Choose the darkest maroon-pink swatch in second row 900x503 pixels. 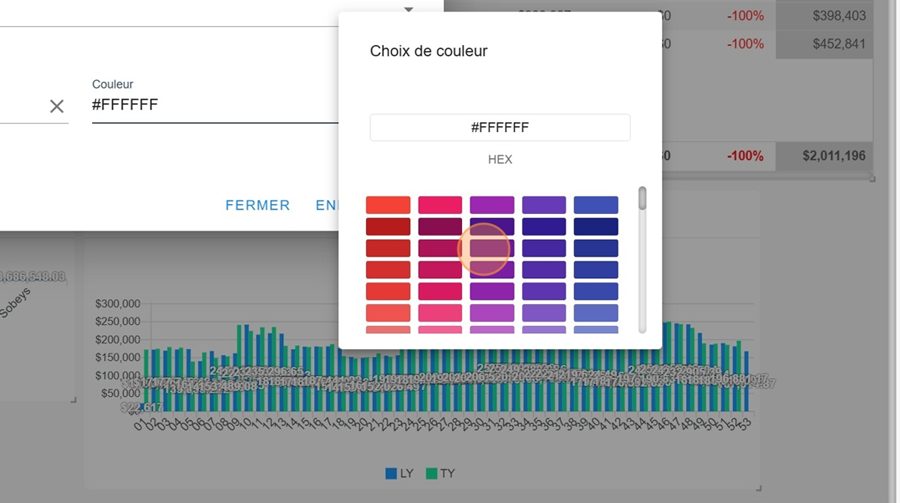click(x=440, y=226)
